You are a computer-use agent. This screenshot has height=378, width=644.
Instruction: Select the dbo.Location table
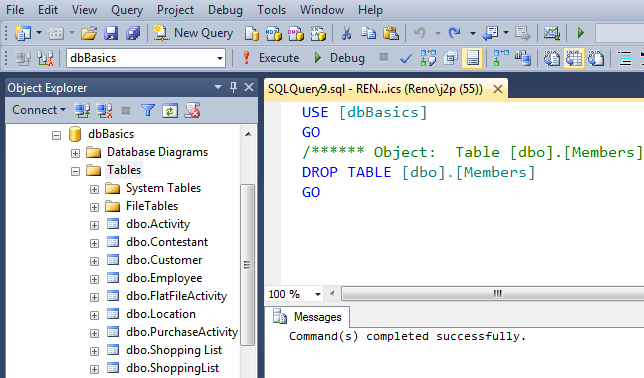[x=161, y=314]
